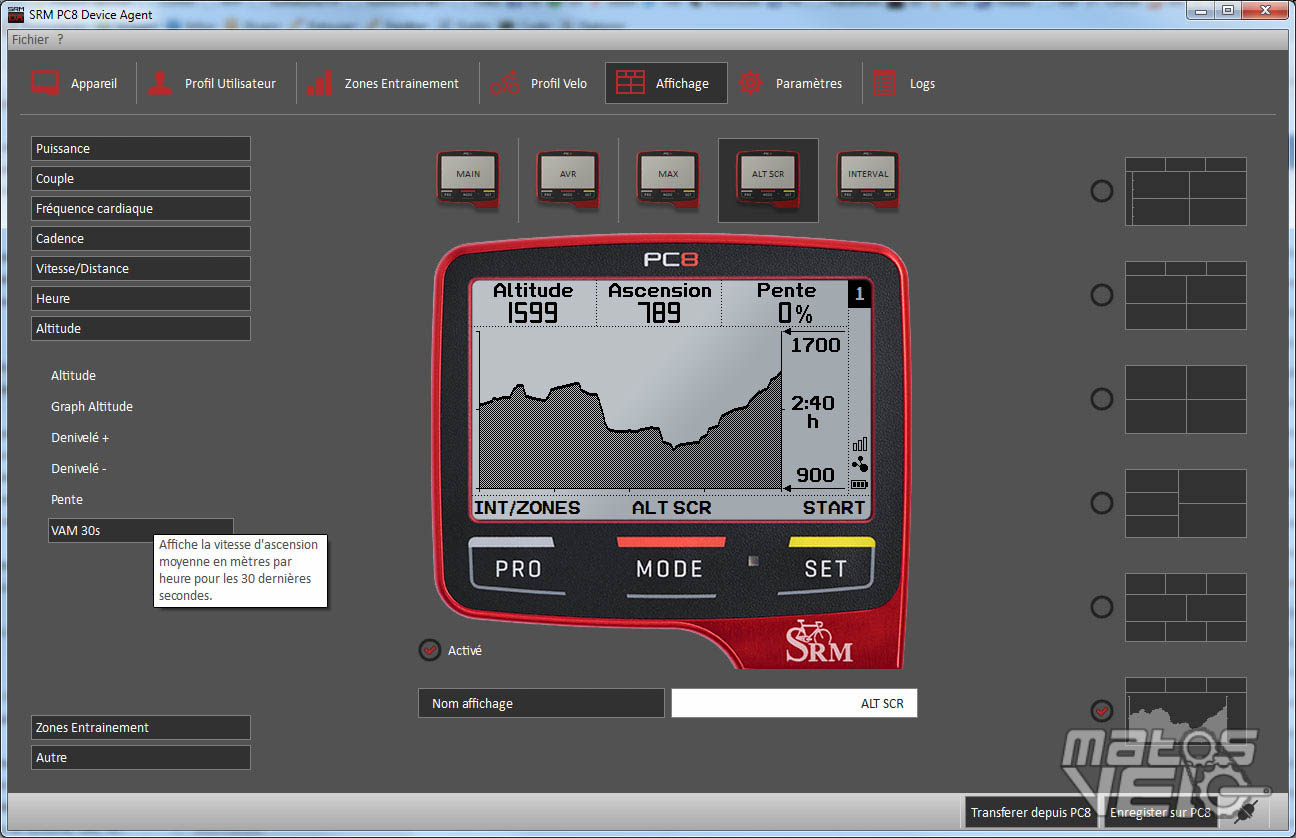Click the Altitude 1599 display field

(x=533, y=303)
